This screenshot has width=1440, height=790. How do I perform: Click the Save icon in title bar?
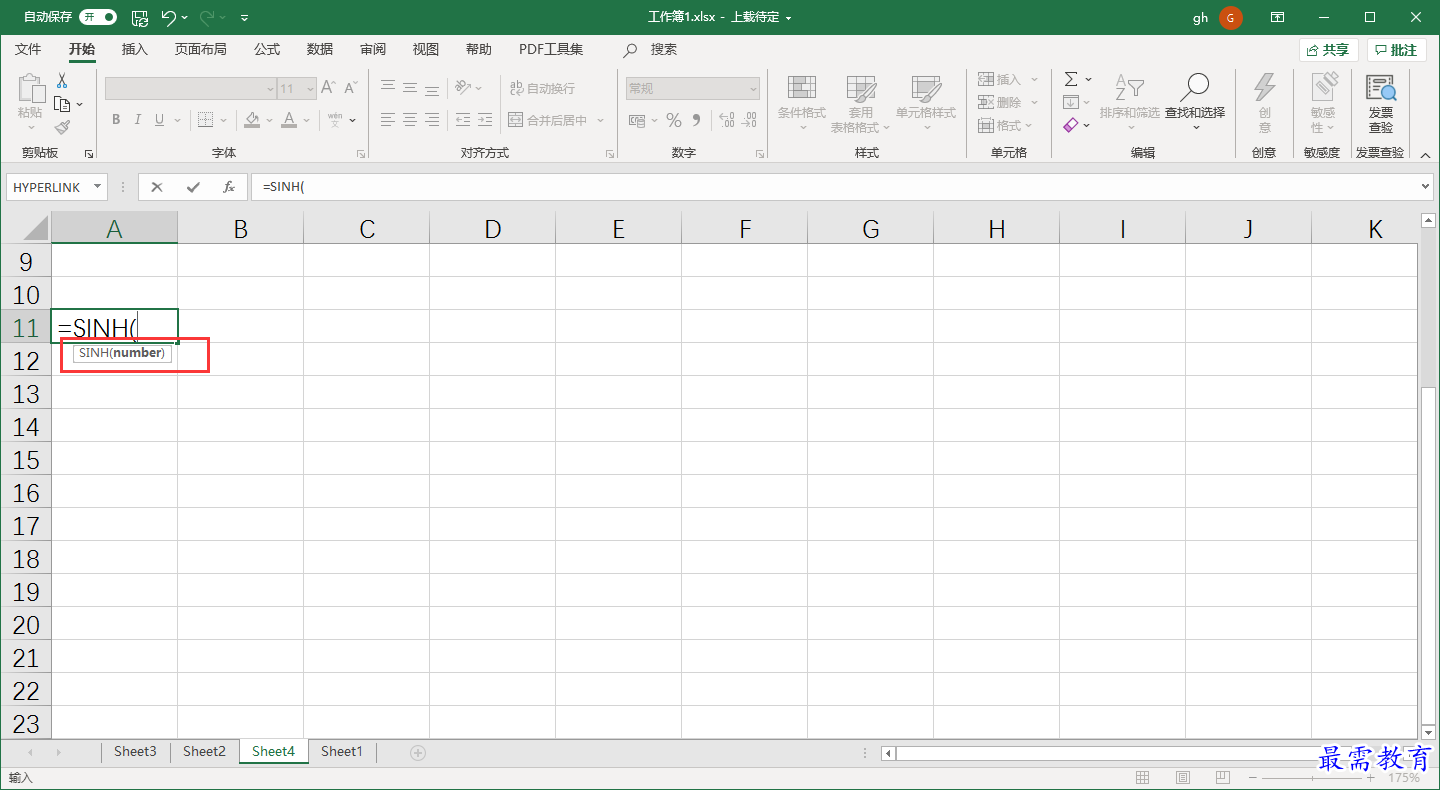click(140, 17)
